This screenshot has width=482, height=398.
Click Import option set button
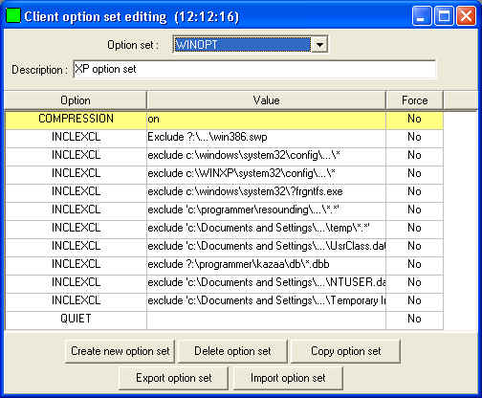click(288, 378)
